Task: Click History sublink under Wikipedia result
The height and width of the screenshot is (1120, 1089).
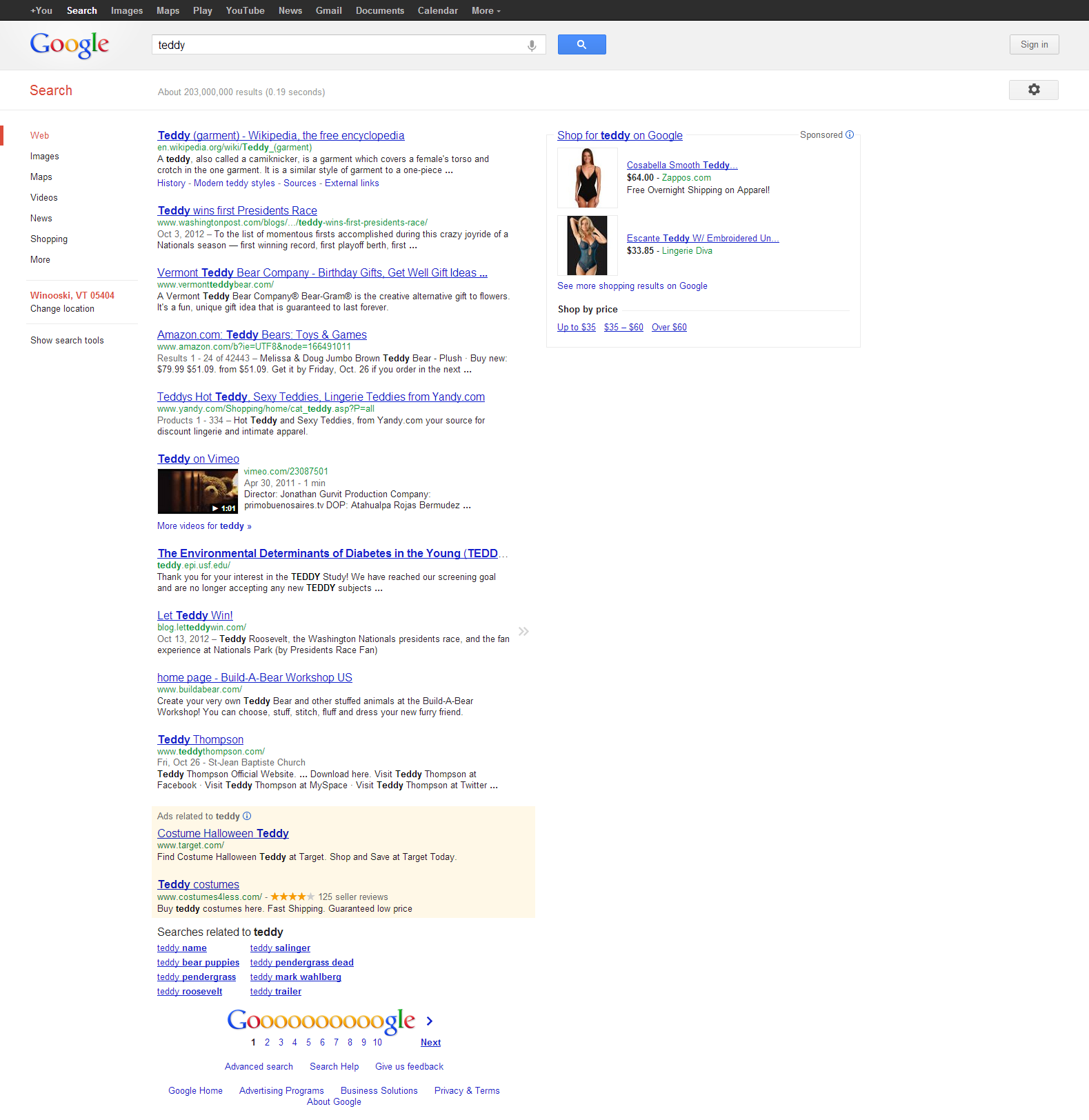Action: coord(171,183)
